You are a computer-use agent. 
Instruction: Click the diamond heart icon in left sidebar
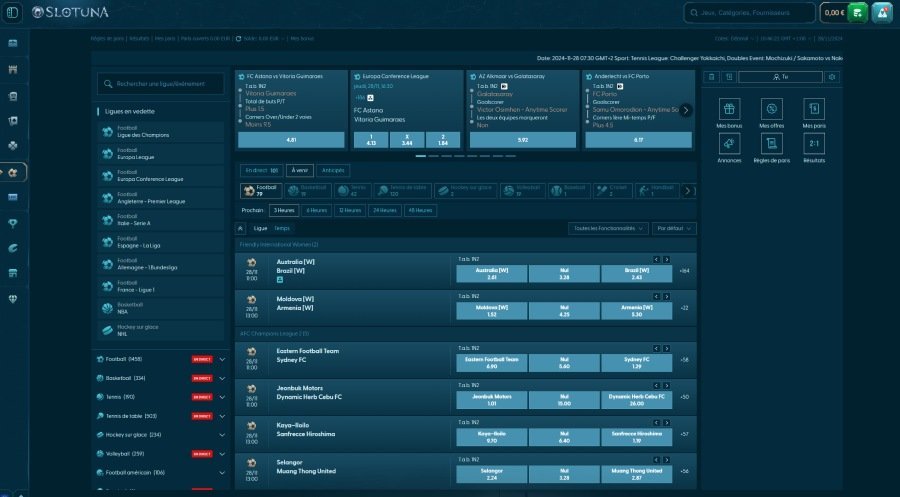pyautogui.click(x=13, y=299)
